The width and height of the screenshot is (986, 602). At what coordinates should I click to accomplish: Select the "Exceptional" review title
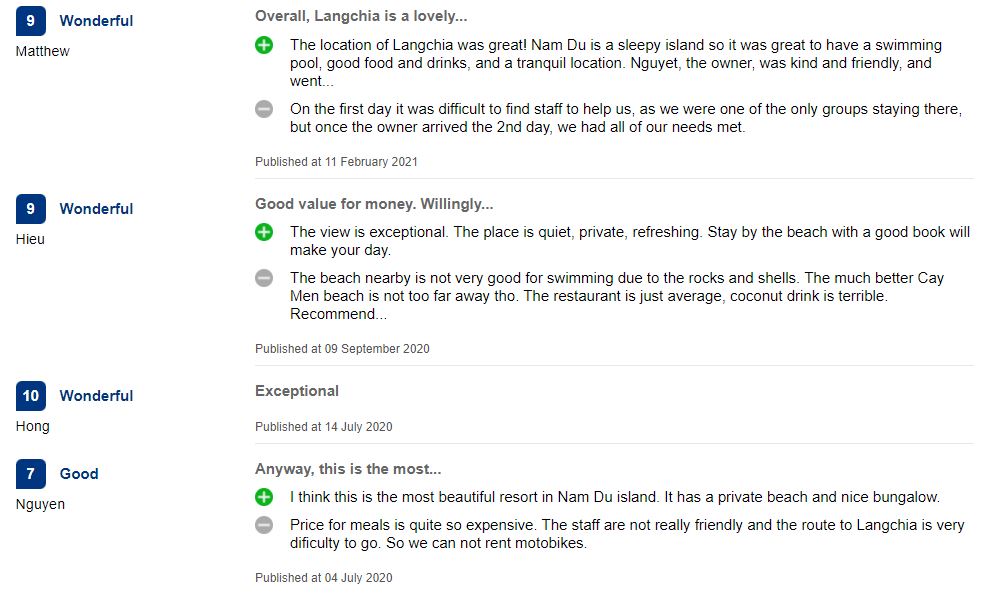(x=297, y=391)
